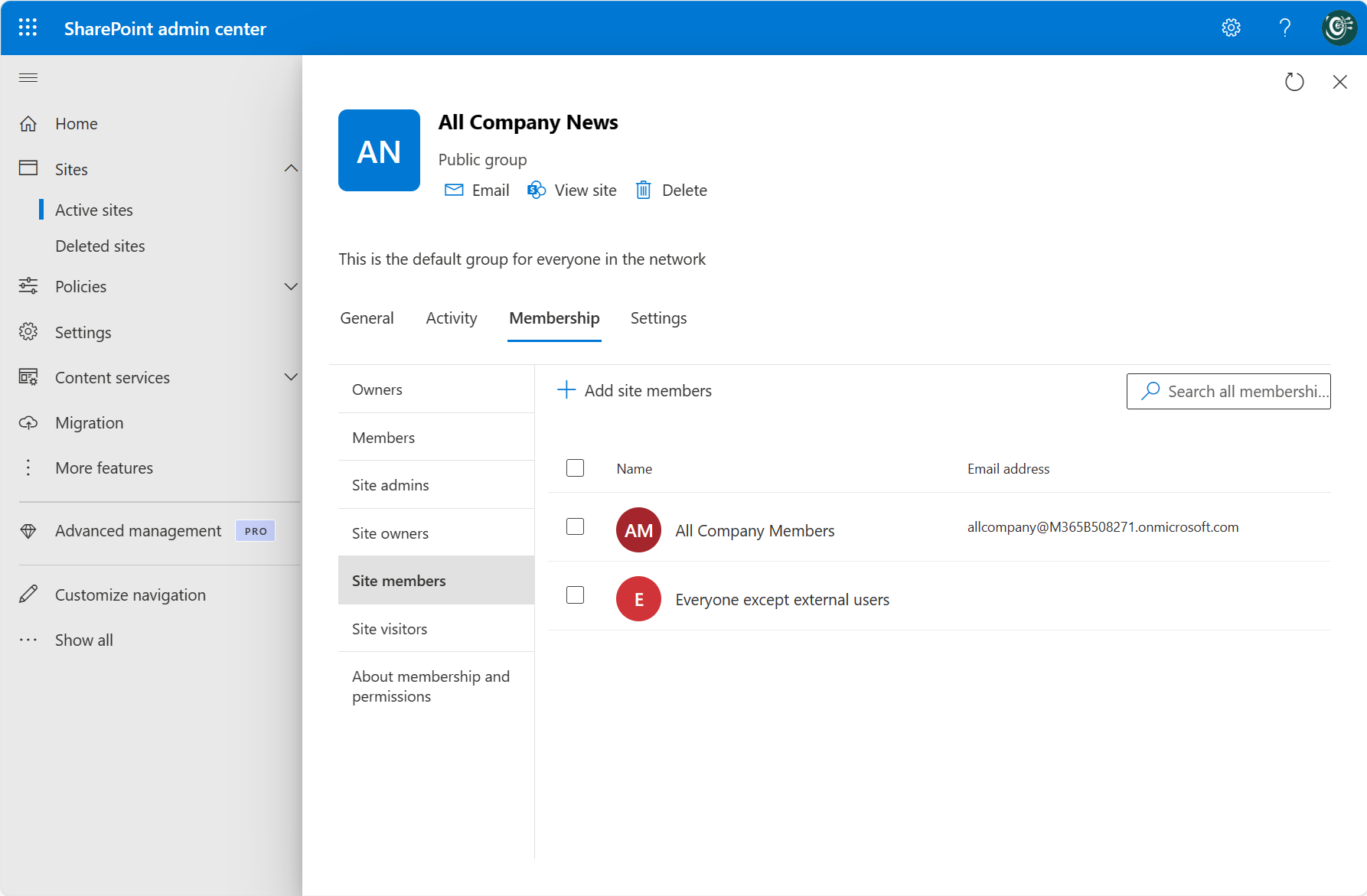
Task: Expand the Content services section
Action: (291, 377)
